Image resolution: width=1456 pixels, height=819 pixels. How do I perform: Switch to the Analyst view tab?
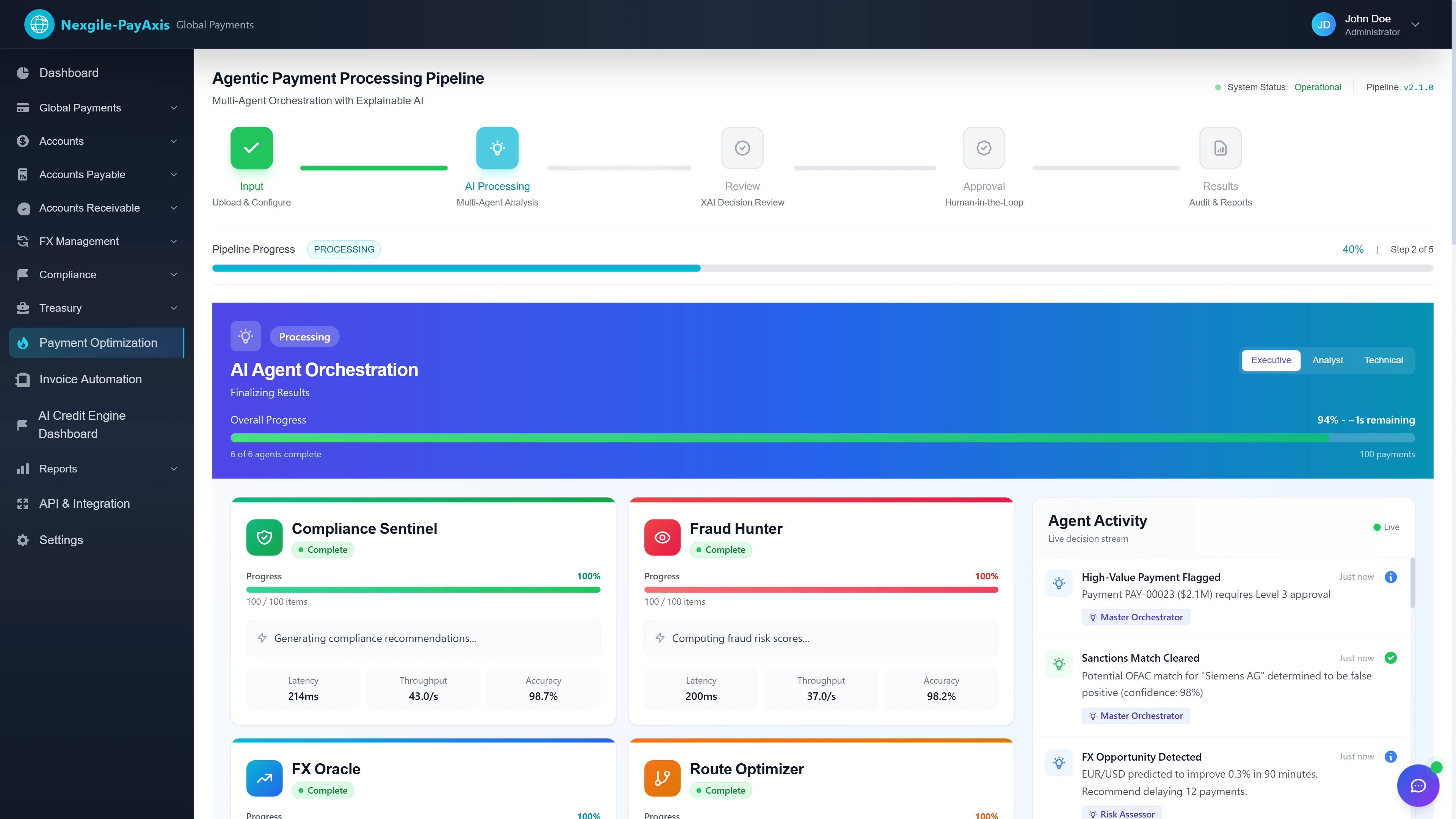[1328, 360]
